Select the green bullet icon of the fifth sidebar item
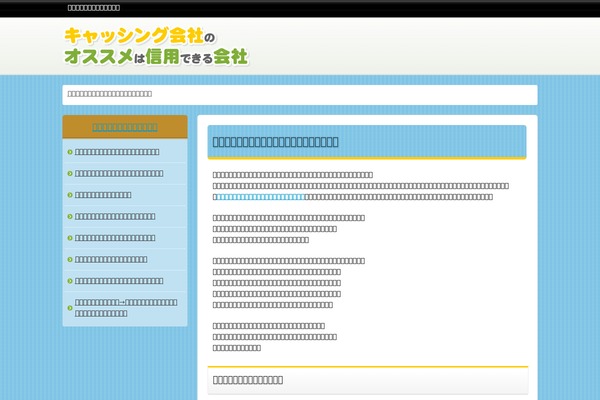 (x=69, y=238)
